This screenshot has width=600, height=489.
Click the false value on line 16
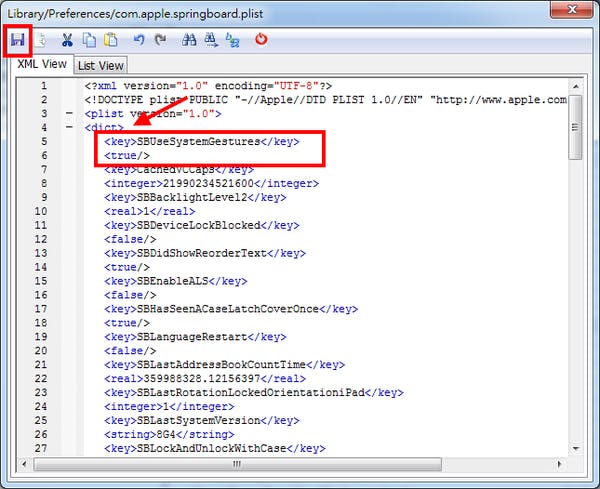[130, 295]
